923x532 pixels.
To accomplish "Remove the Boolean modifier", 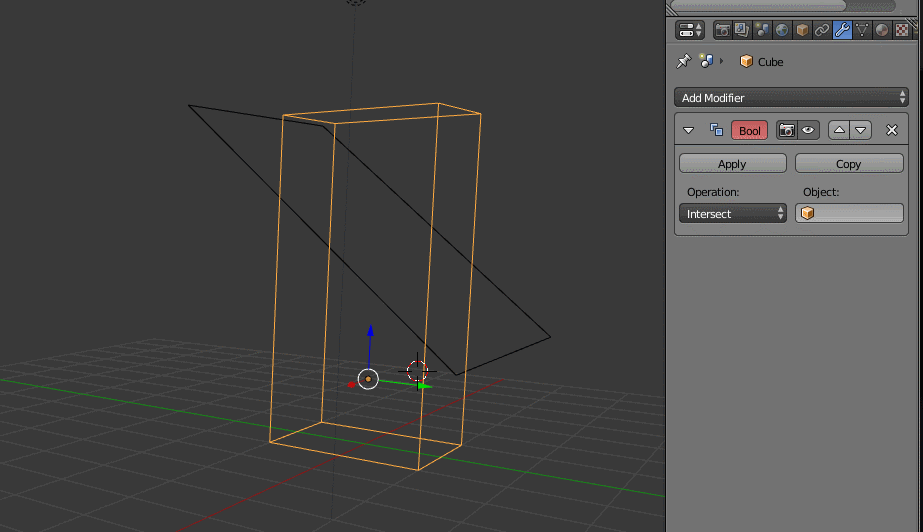I will click(x=892, y=130).
